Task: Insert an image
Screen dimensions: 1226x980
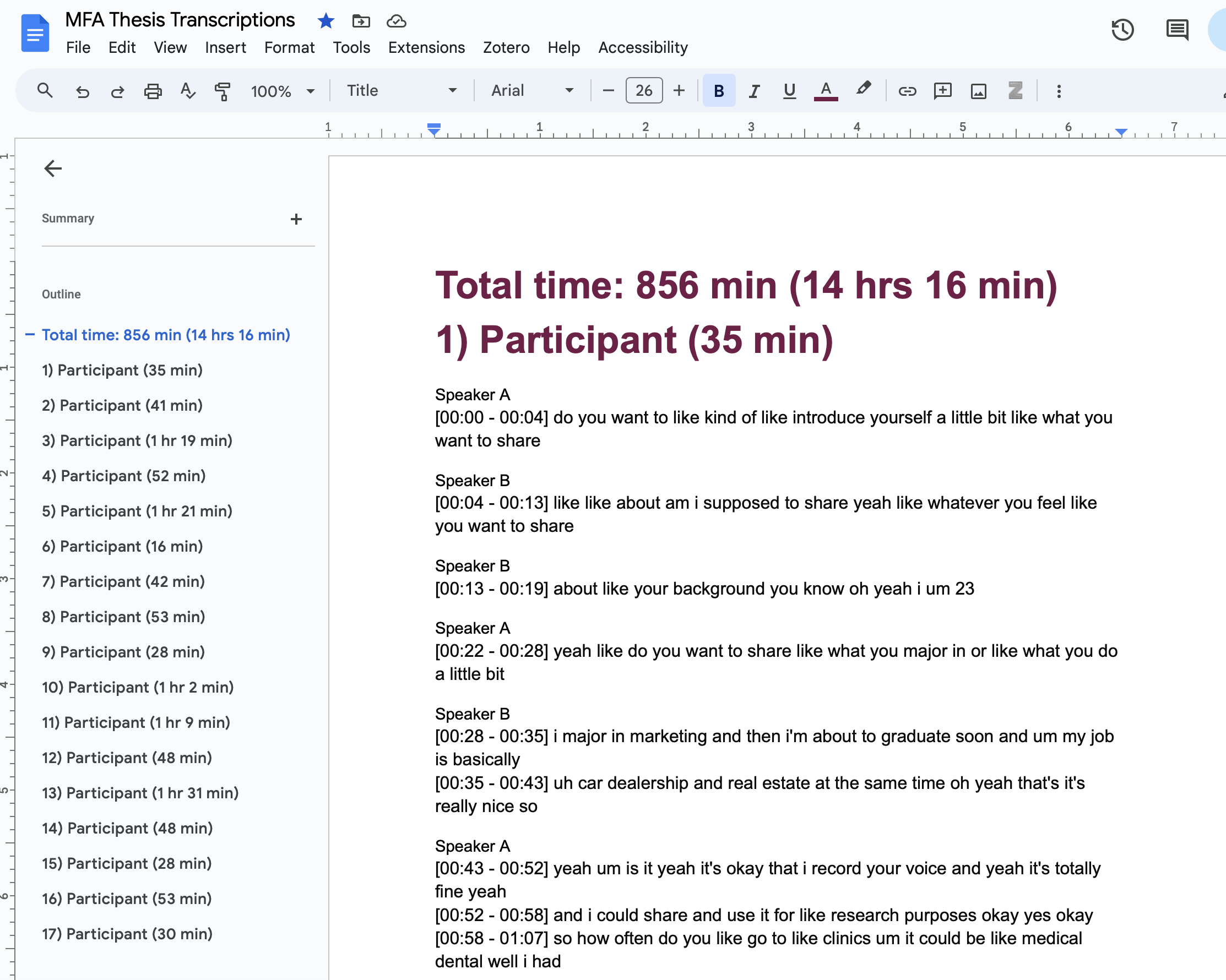Action: click(x=978, y=91)
